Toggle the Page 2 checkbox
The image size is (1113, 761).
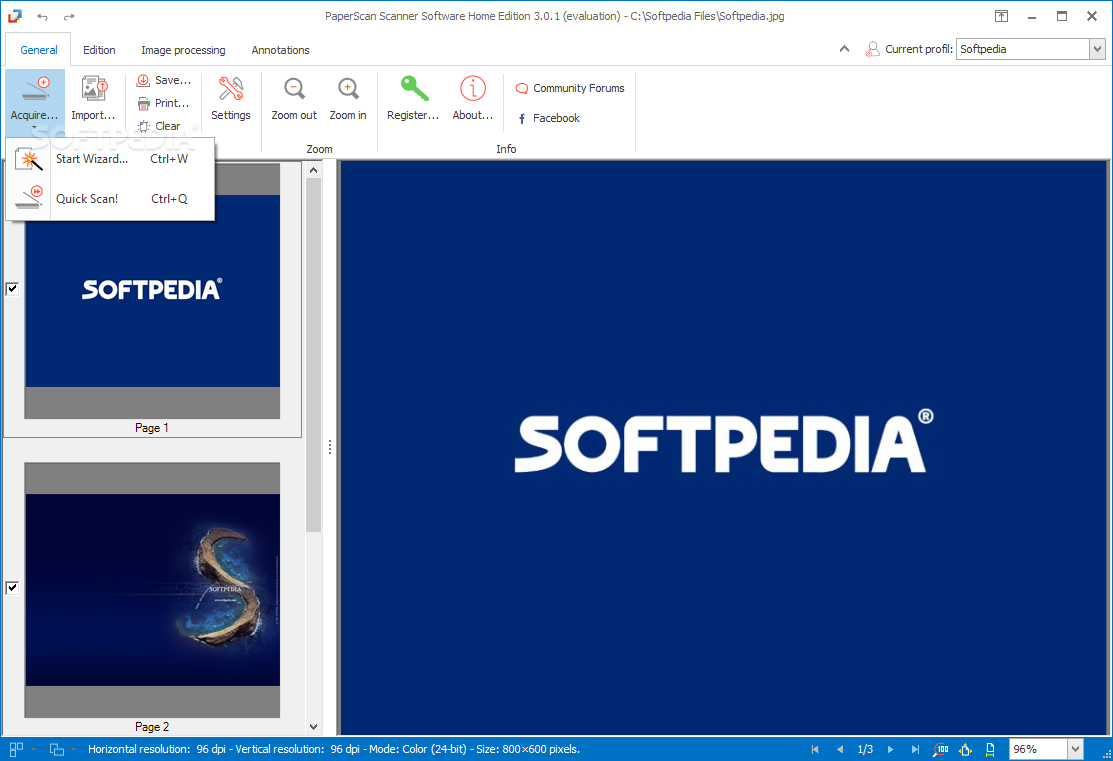(x=12, y=587)
